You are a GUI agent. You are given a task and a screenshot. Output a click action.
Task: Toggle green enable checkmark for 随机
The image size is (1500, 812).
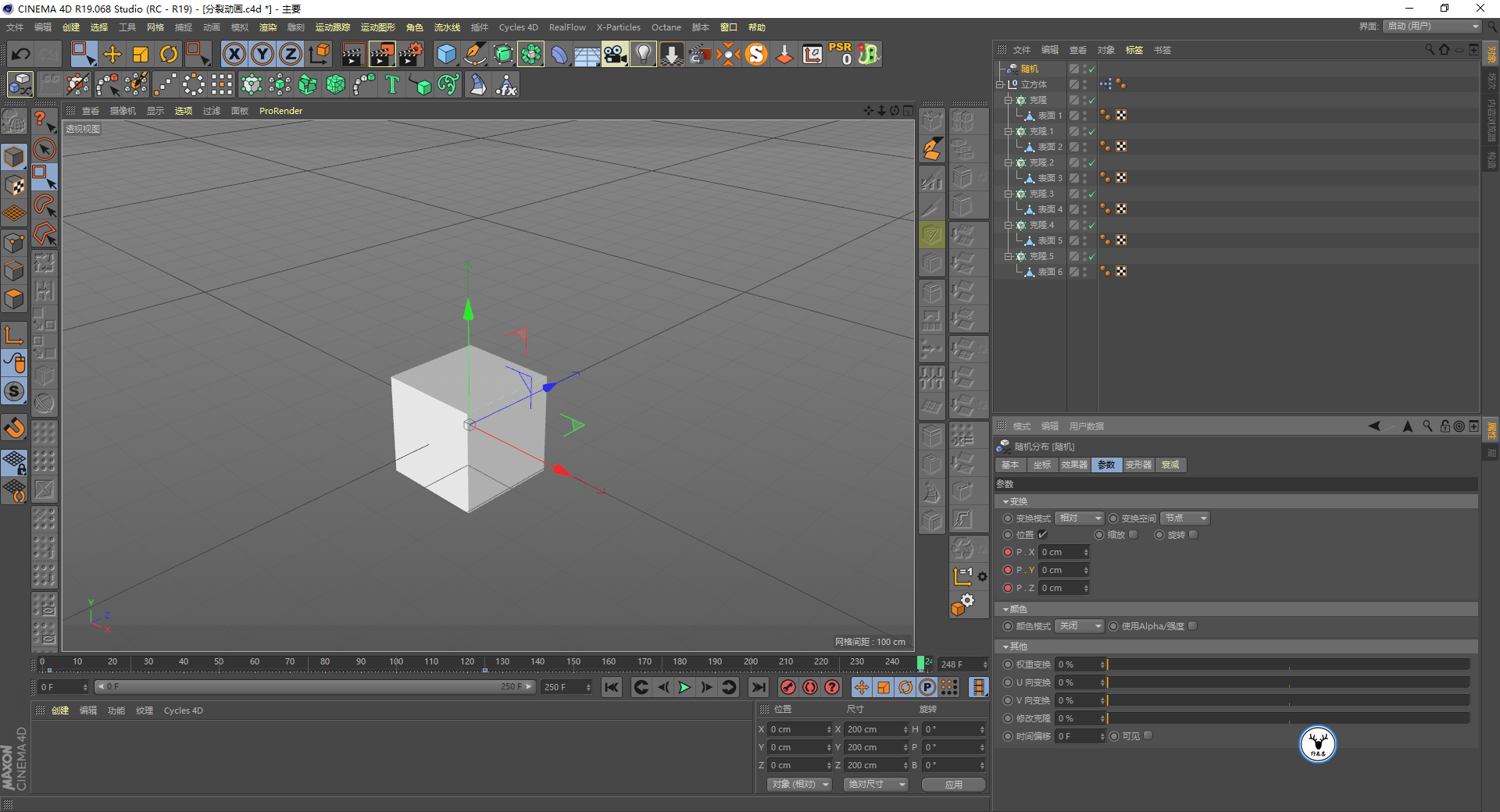click(1091, 69)
